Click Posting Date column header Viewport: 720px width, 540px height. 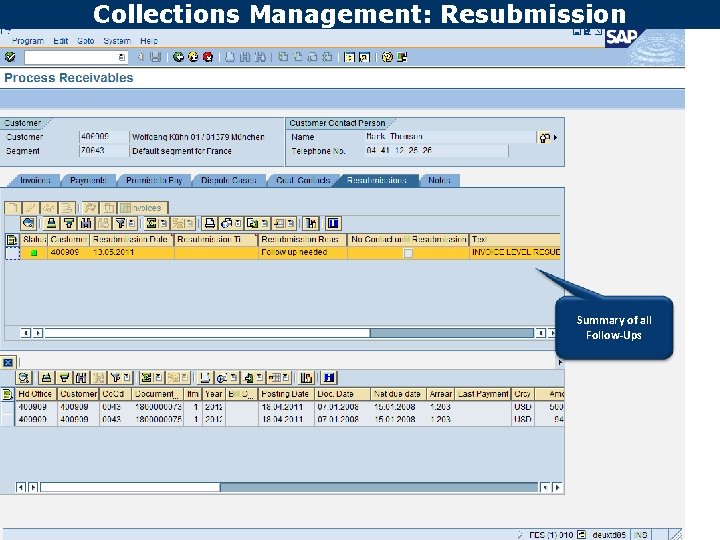286,394
